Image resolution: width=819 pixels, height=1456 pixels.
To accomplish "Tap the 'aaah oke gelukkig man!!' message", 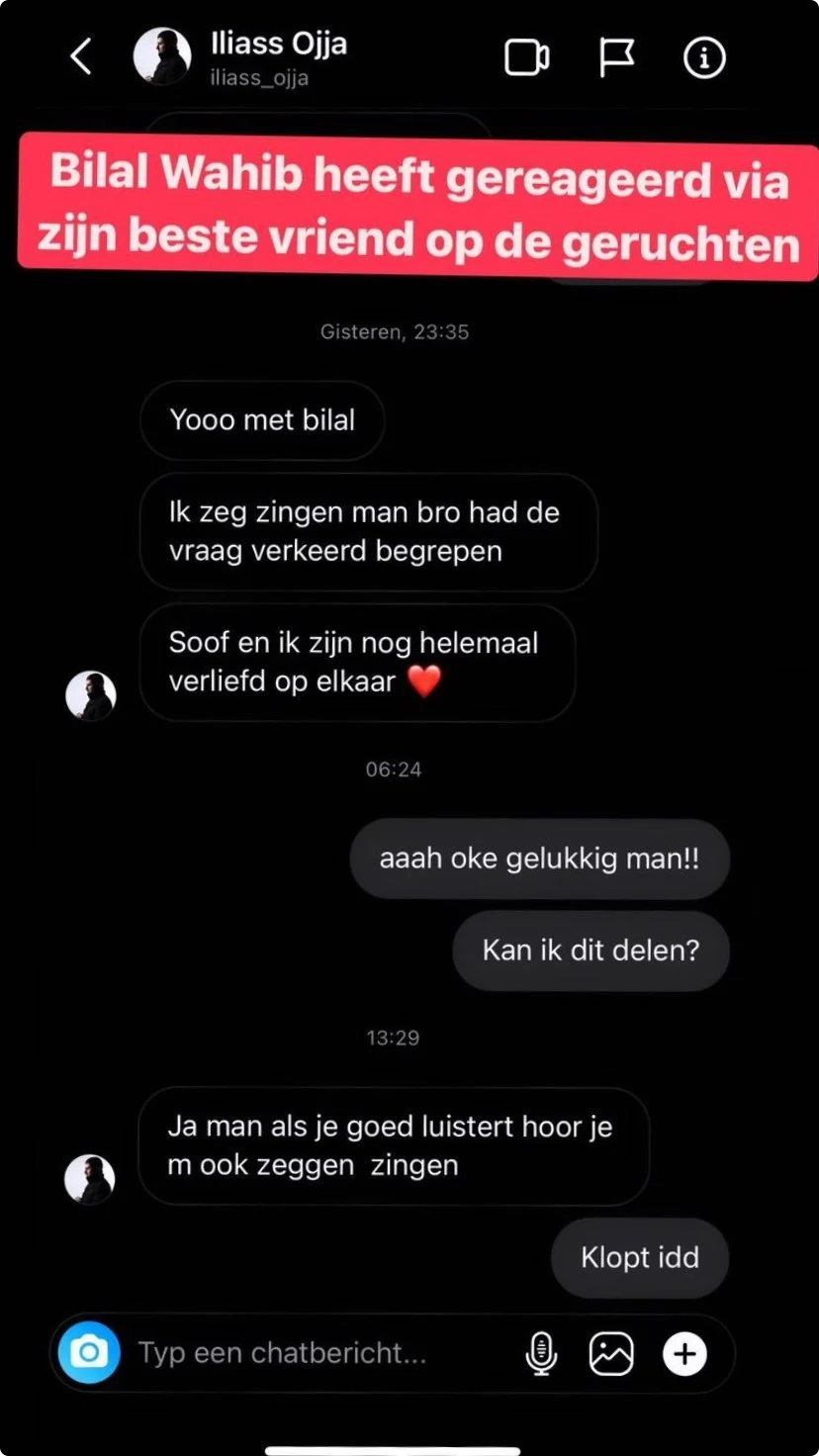I will pos(539,859).
